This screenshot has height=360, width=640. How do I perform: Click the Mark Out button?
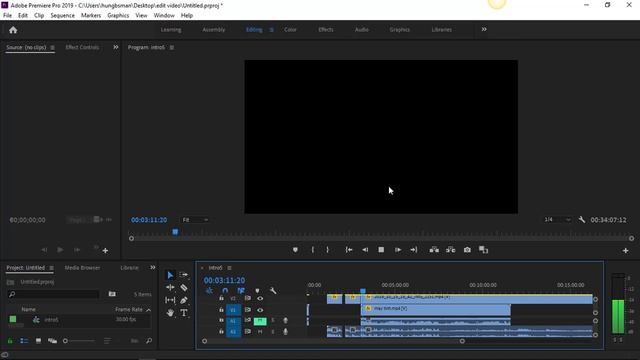pos(327,250)
